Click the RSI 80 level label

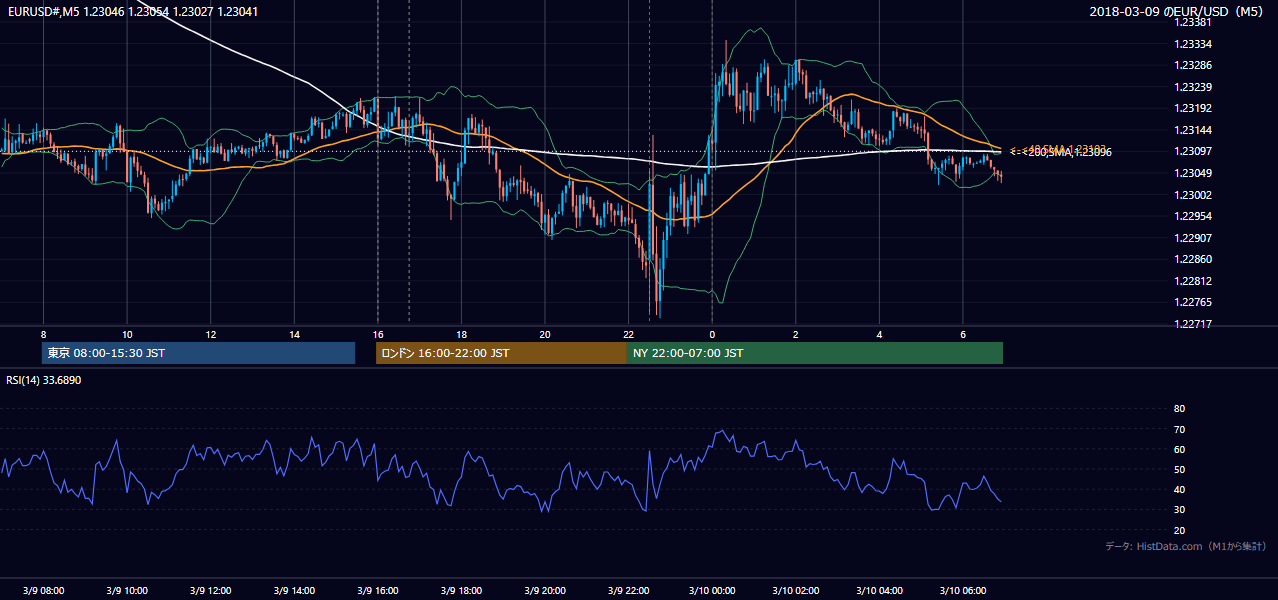(1179, 409)
